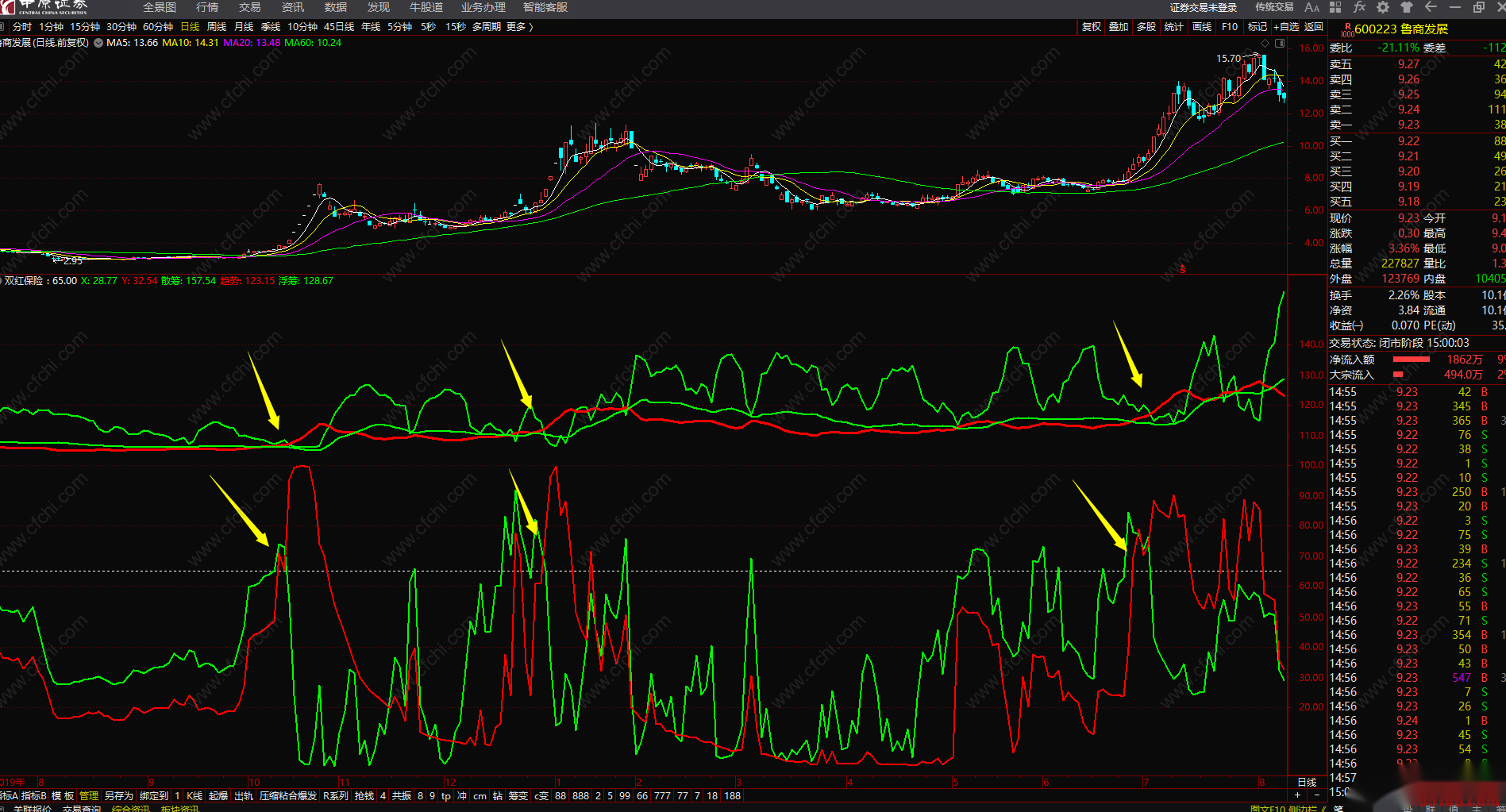
Task: Open the 智能客服 menu
Action: tap(545, 7)
